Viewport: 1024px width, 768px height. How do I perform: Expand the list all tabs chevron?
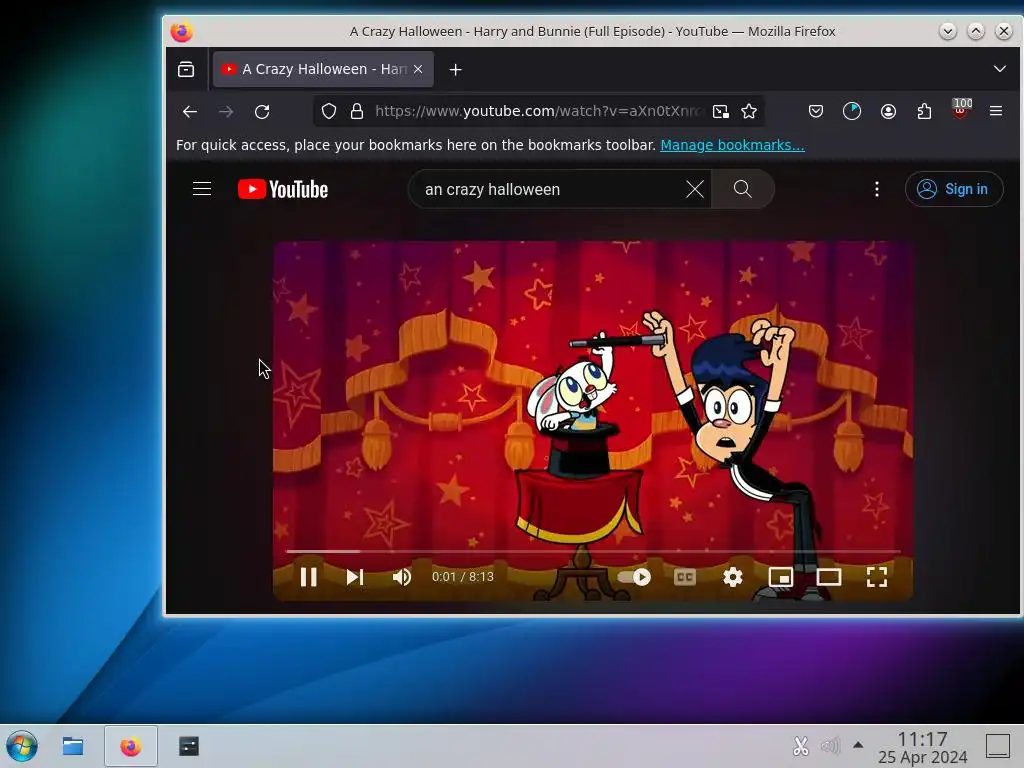pyautogui.click(x=999, y=69)
